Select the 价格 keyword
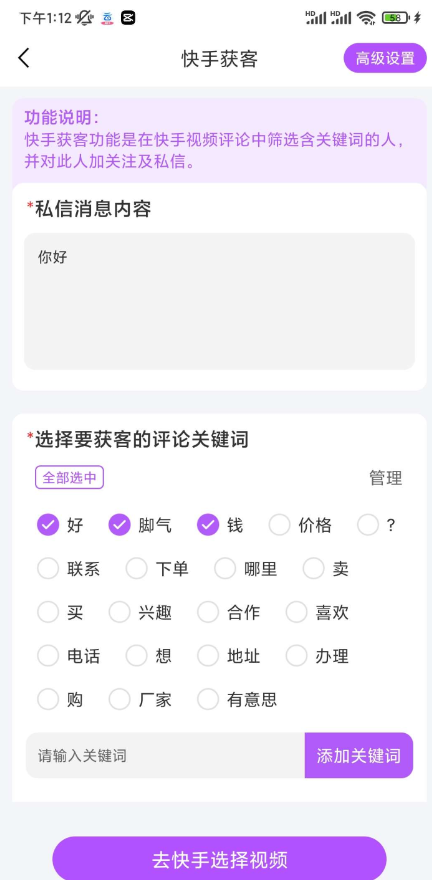The image size is (432, 880). pyautogui.click(x=279, y=525)
